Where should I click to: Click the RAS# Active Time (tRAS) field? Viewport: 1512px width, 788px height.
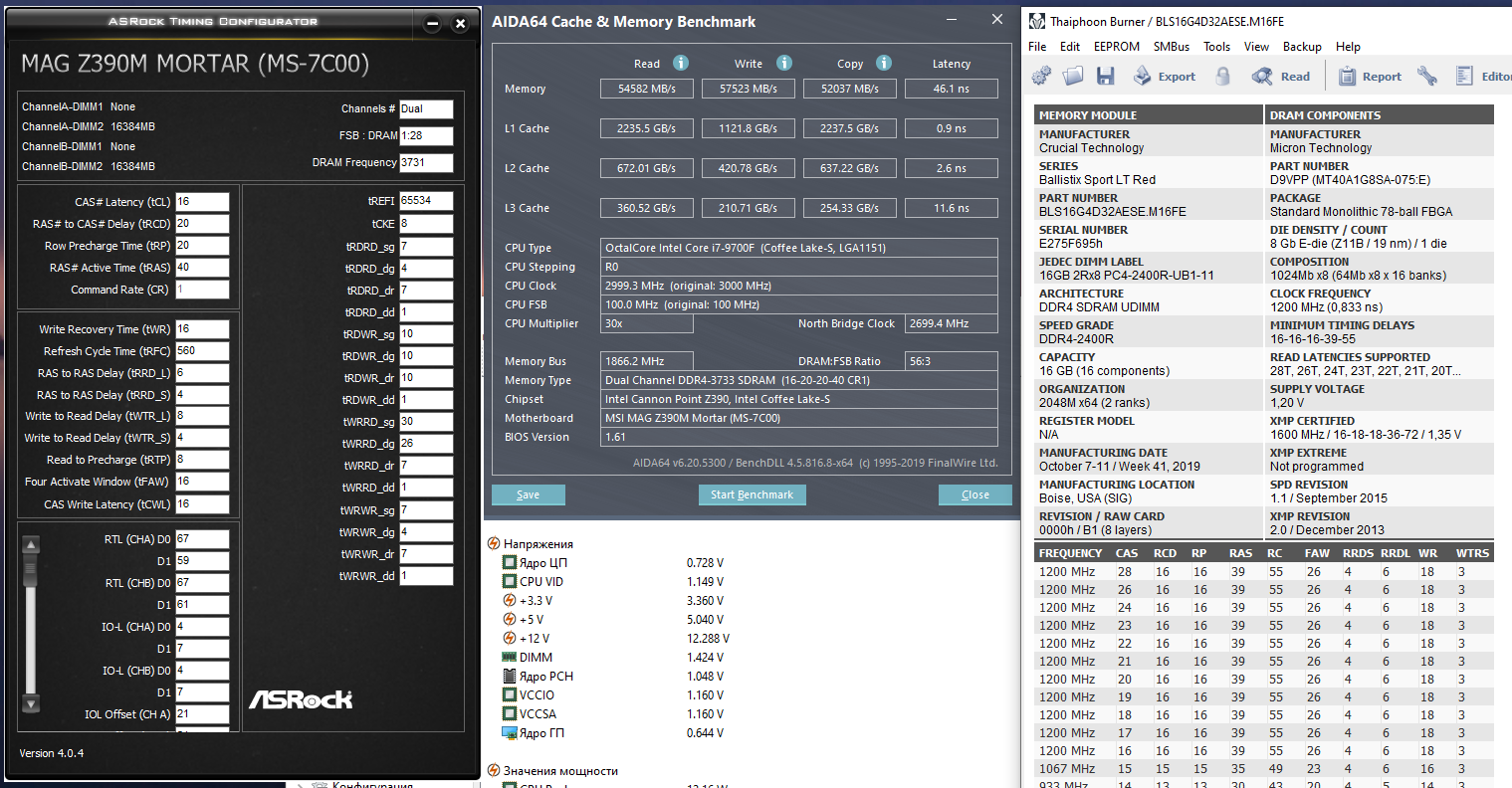click(202, 268)
